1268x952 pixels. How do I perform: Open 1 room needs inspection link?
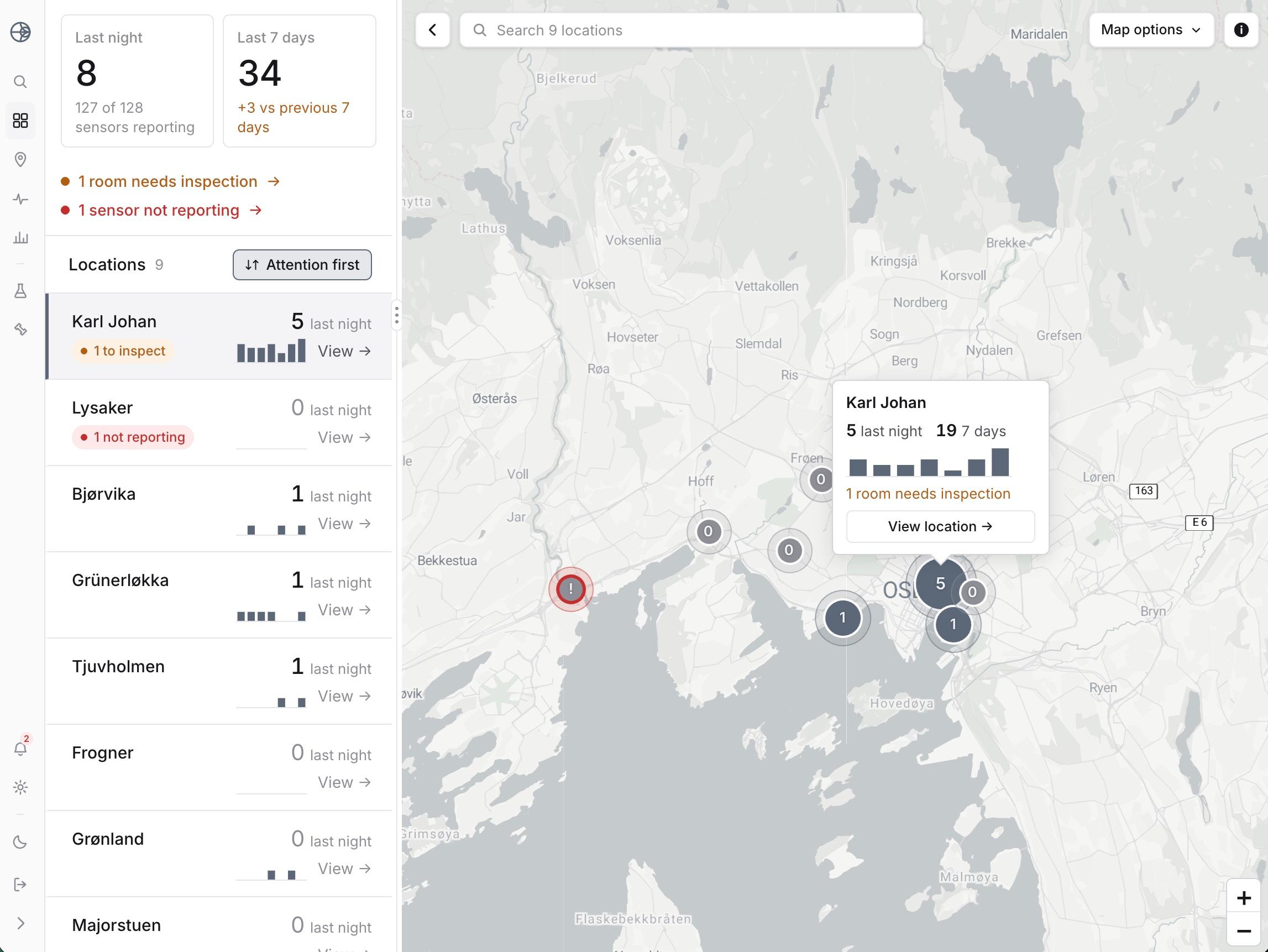(171, 182)
